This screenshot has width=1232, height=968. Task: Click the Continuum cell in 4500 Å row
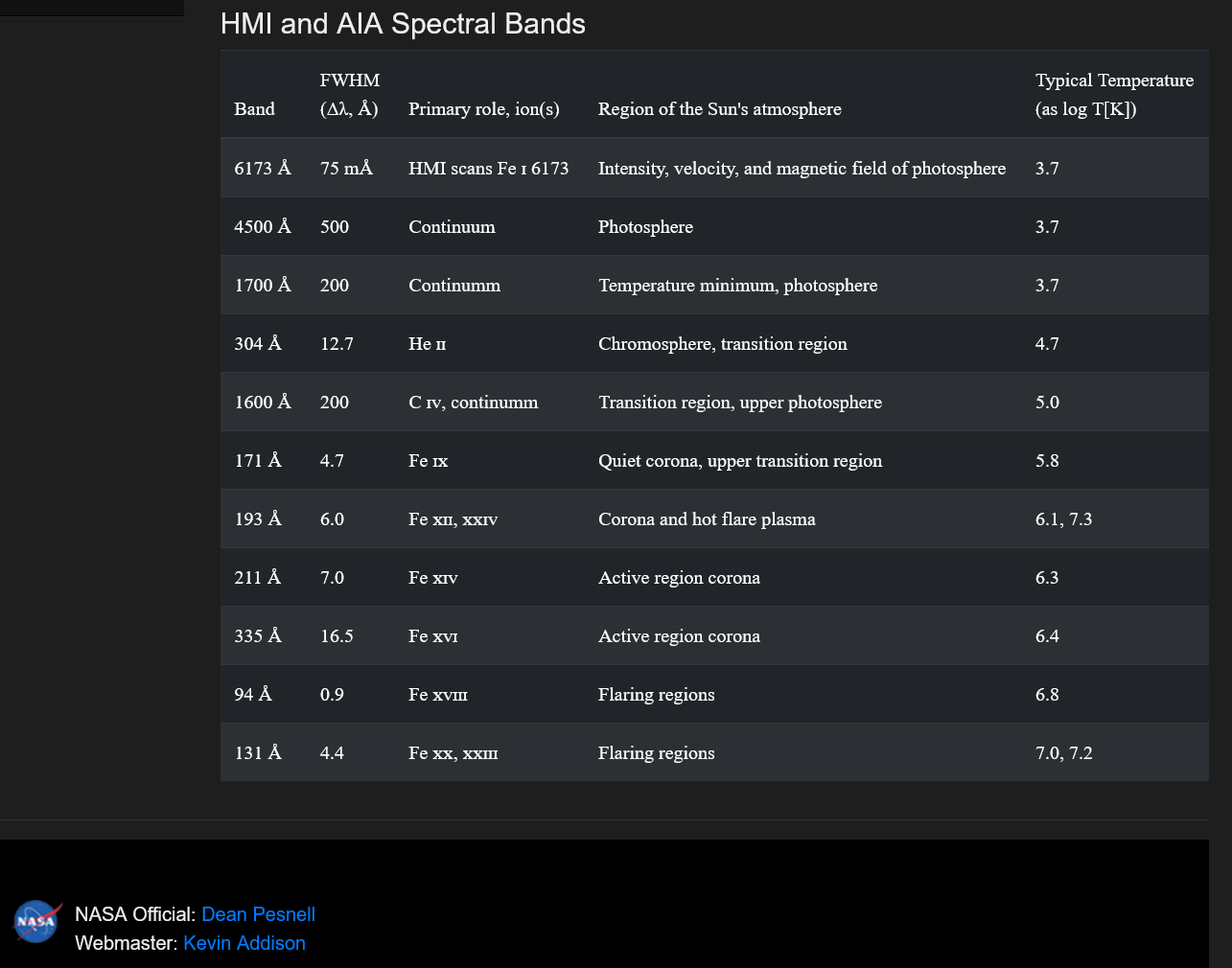(x=452, y=226)
